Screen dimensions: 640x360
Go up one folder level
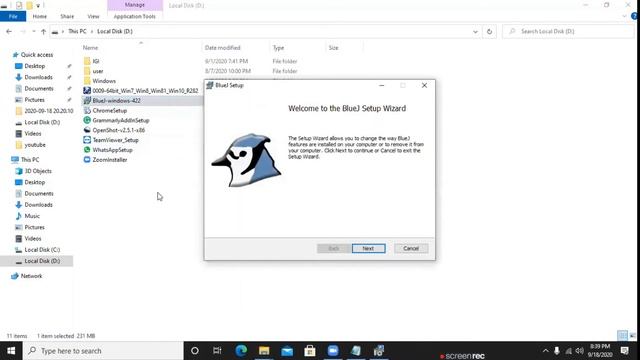(43, 31)
